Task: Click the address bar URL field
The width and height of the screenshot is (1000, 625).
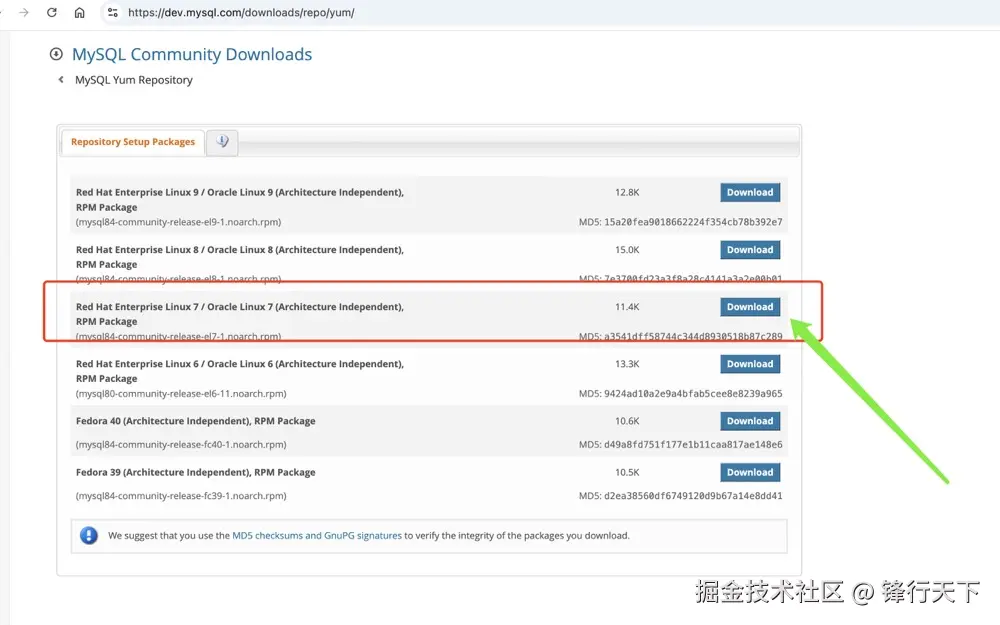Action: [241, 12]
